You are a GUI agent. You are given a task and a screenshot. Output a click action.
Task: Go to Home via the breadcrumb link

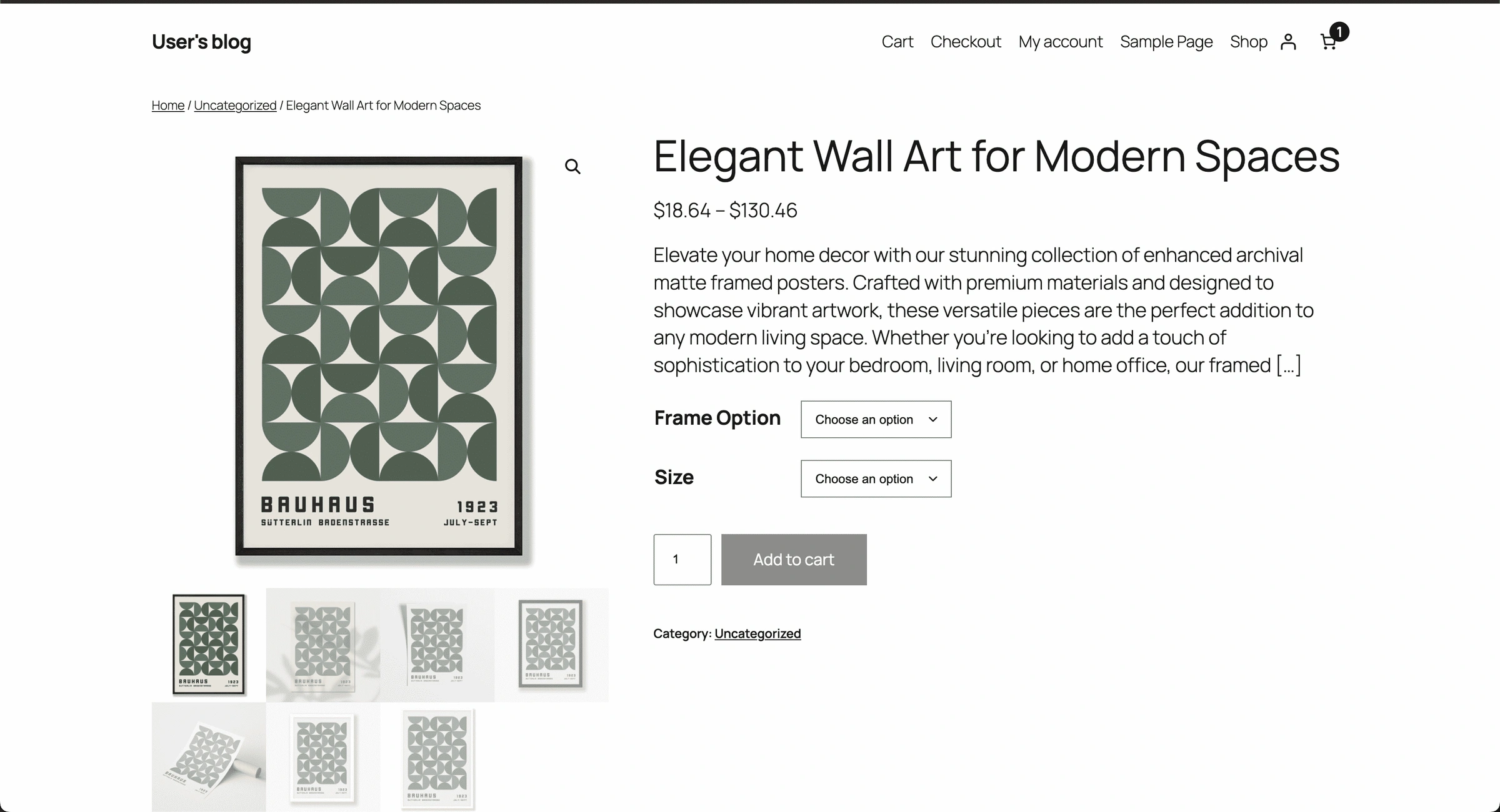167,105
